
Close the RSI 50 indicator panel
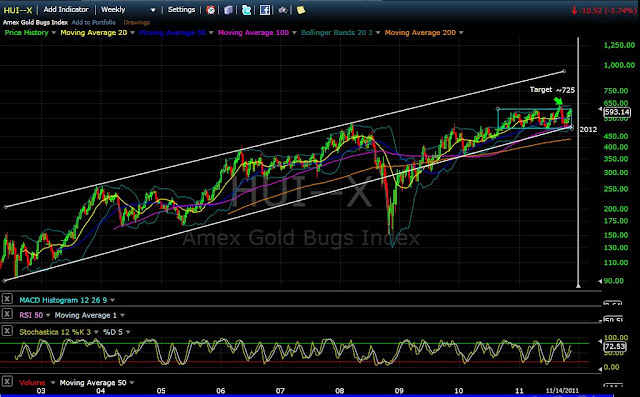(7, 314)
